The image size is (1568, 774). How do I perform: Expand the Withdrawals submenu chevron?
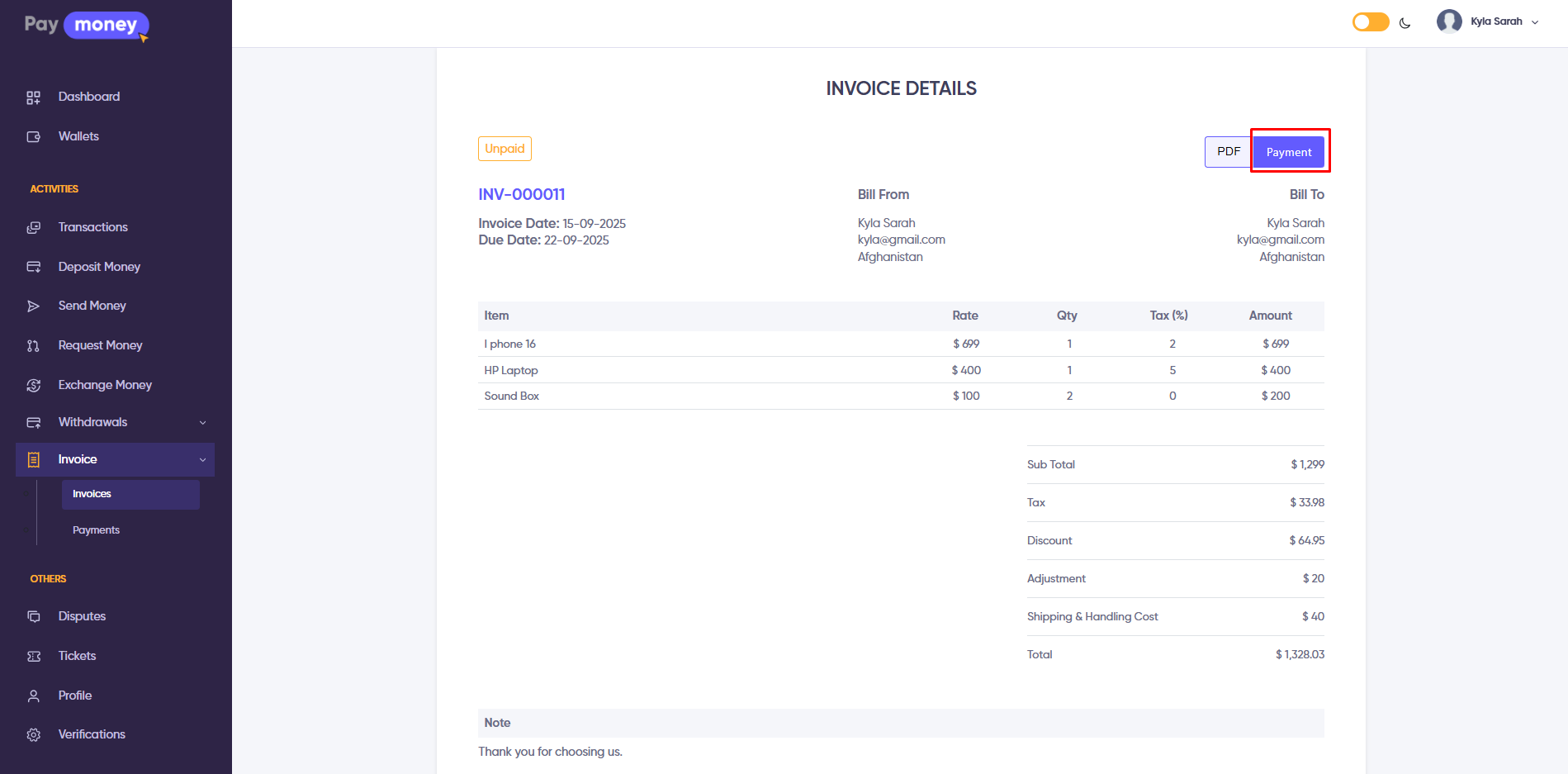202,423
